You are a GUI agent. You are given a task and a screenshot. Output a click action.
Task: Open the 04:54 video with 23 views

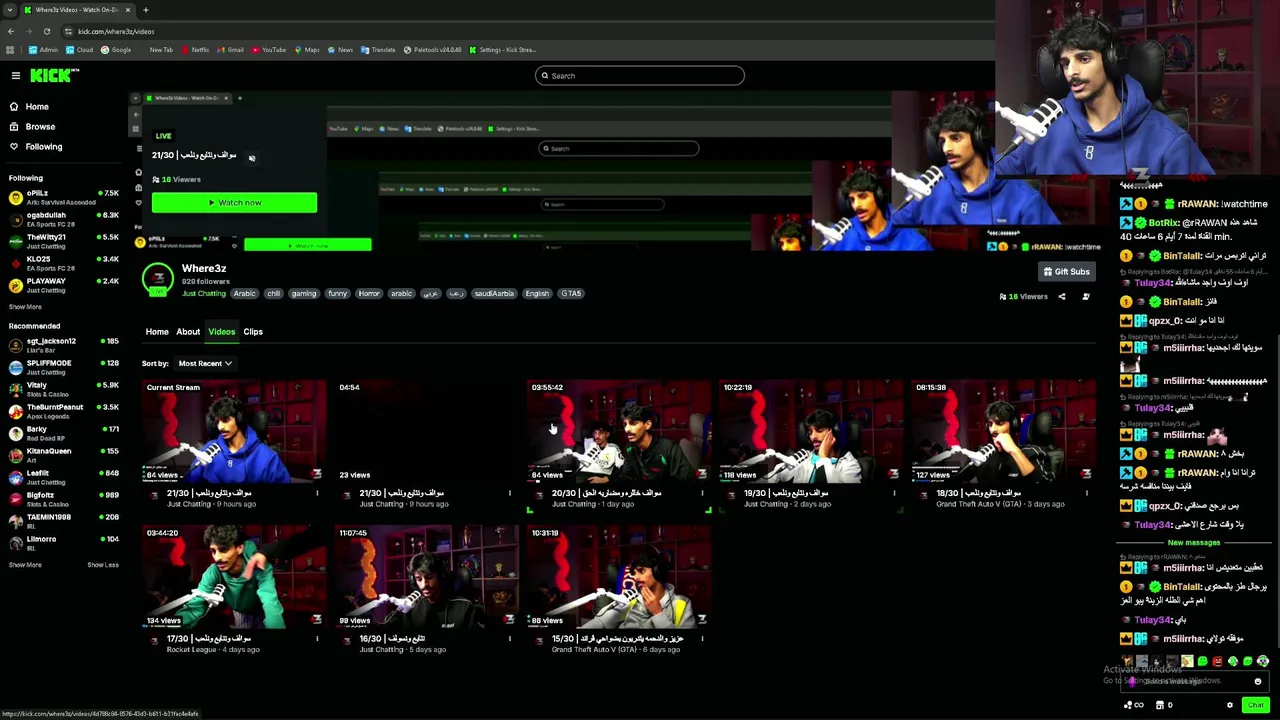tap(427, 431)
